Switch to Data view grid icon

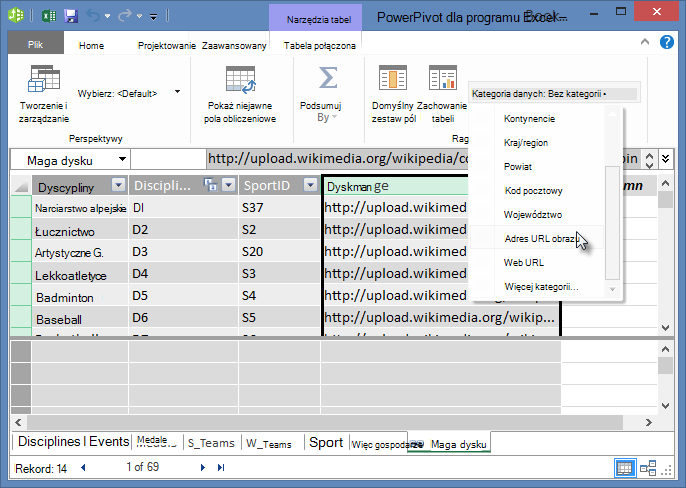(x=624, y=468)
